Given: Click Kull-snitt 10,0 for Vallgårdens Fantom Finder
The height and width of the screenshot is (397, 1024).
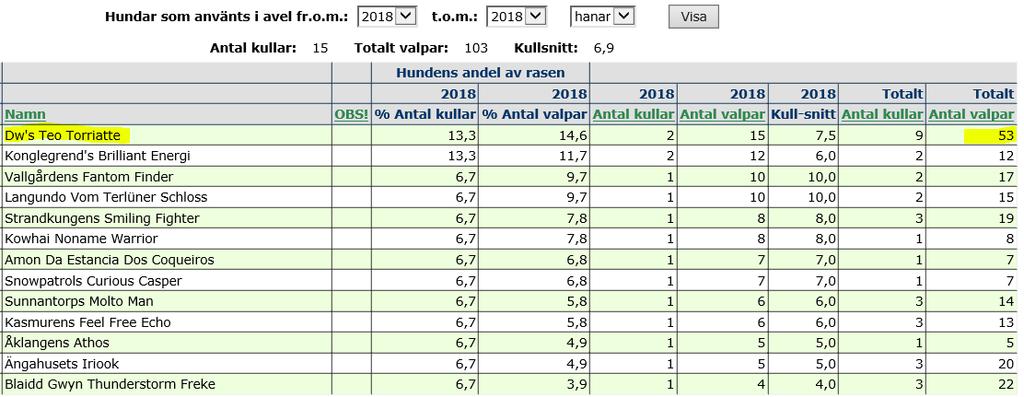Looking at the screenshot, I should point(822,177).
